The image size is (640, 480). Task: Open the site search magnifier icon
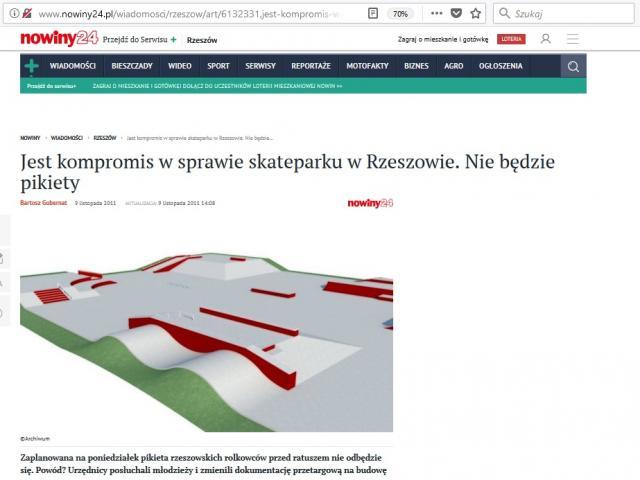573,67
